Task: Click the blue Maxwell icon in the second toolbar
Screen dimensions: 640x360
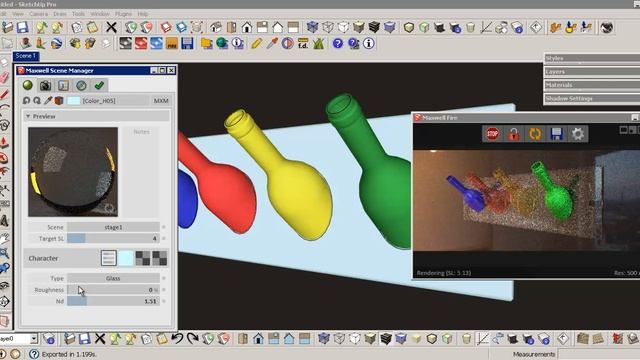Action: point(156,43)
